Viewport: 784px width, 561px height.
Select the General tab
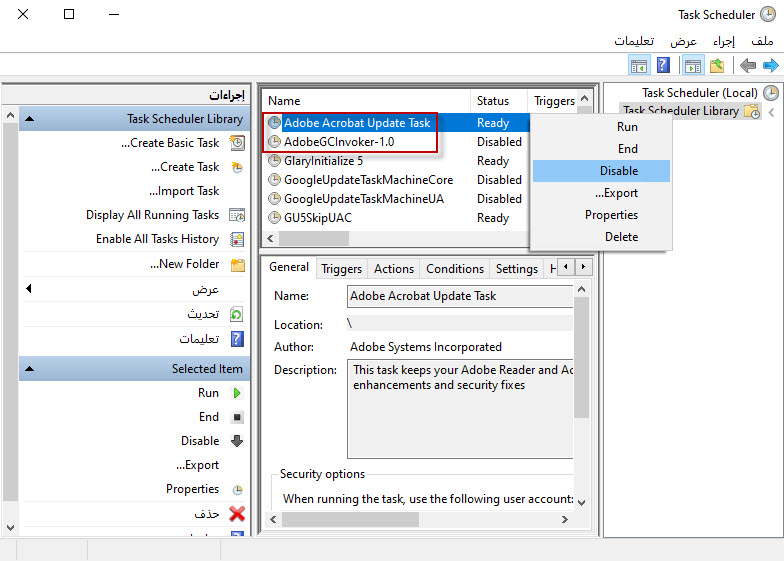coord(289,268)
